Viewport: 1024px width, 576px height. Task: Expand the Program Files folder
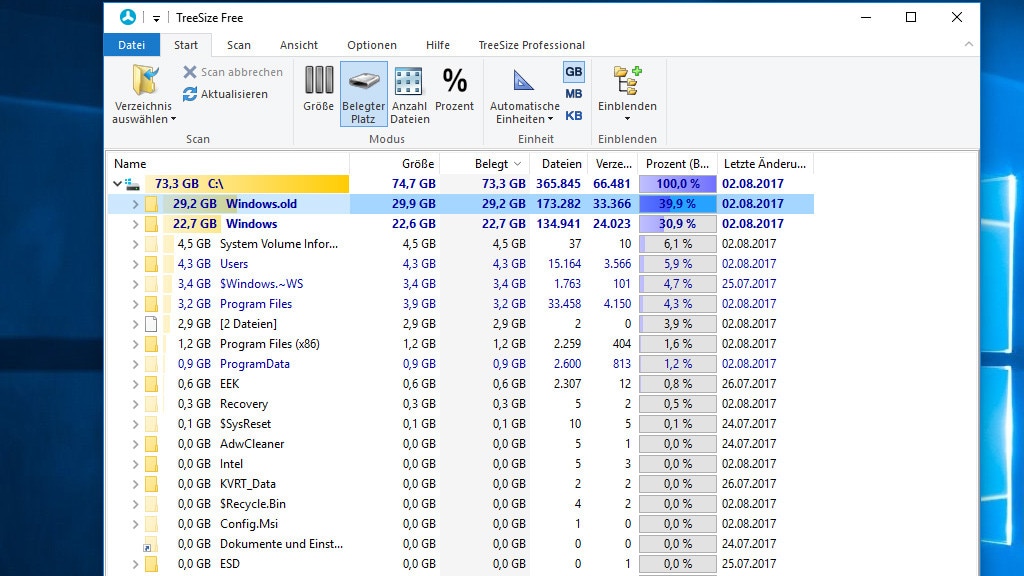[x=135, y=304]
